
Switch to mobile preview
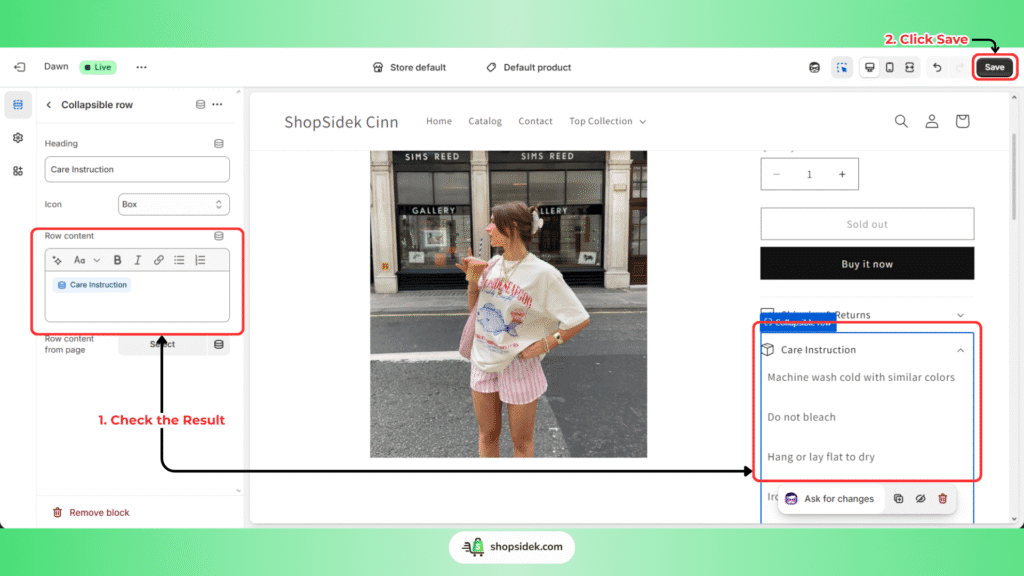point(889,67)
